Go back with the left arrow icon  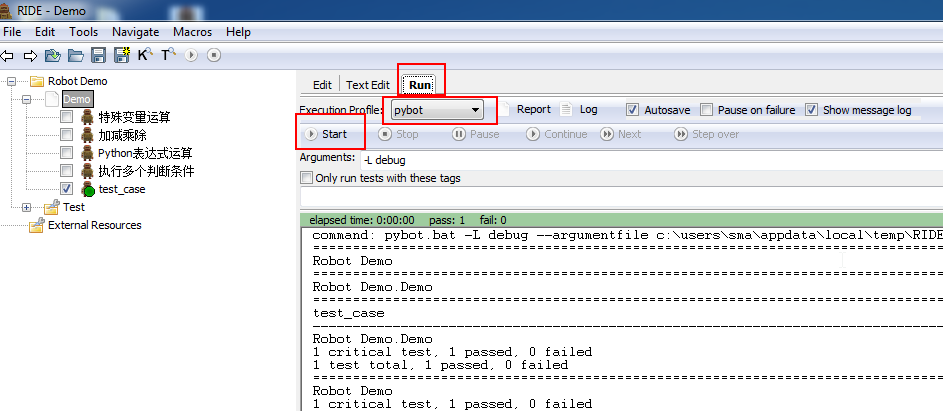click(7, 56)
